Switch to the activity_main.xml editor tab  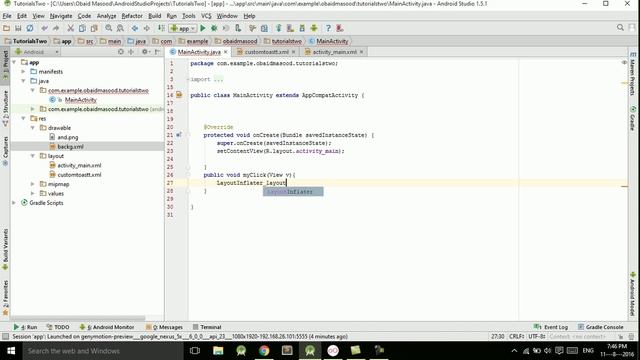(x=335, y=52)
